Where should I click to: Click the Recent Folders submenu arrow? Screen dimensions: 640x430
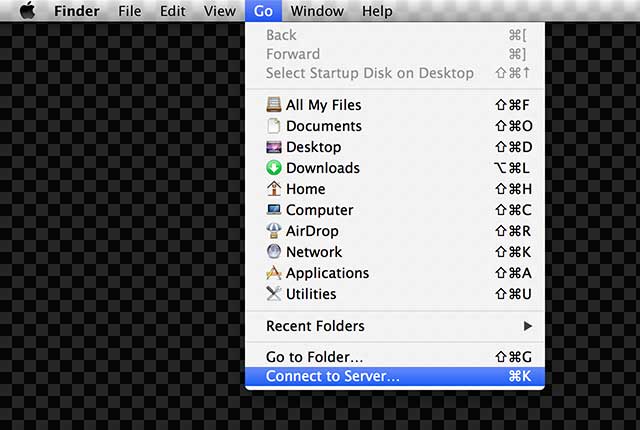(528, 326)
